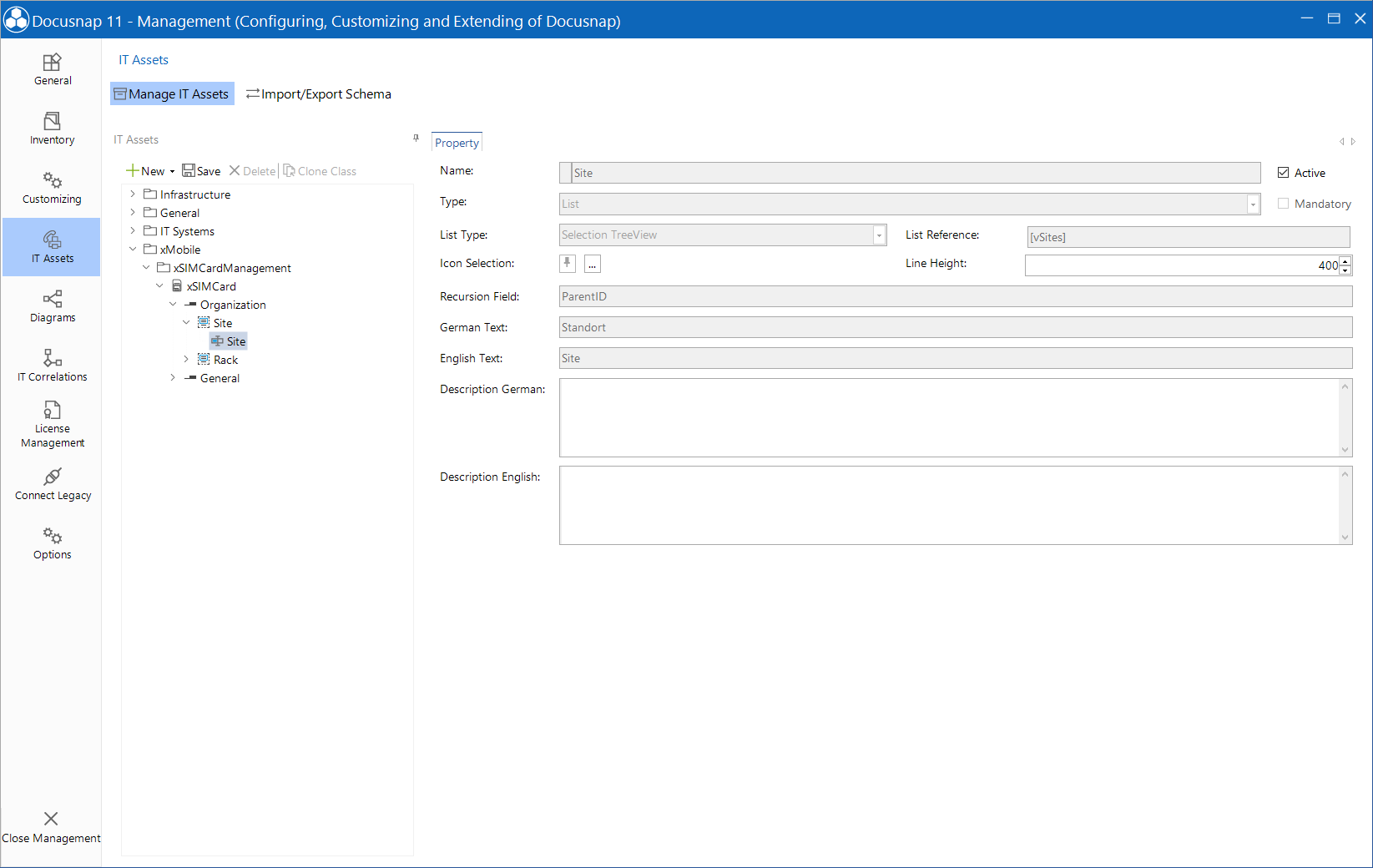The width and height of the screenshot is (1373, 868).
Task: Toggle the Mandatory checkbox
Action: 1283,204
